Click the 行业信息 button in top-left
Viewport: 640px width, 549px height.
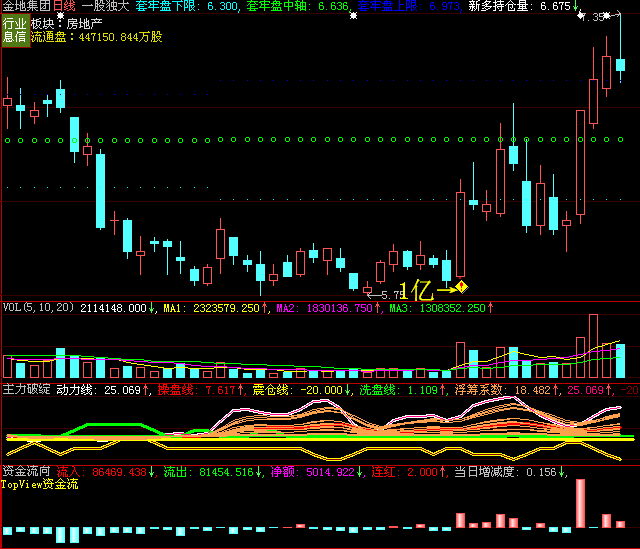(14, 30)
